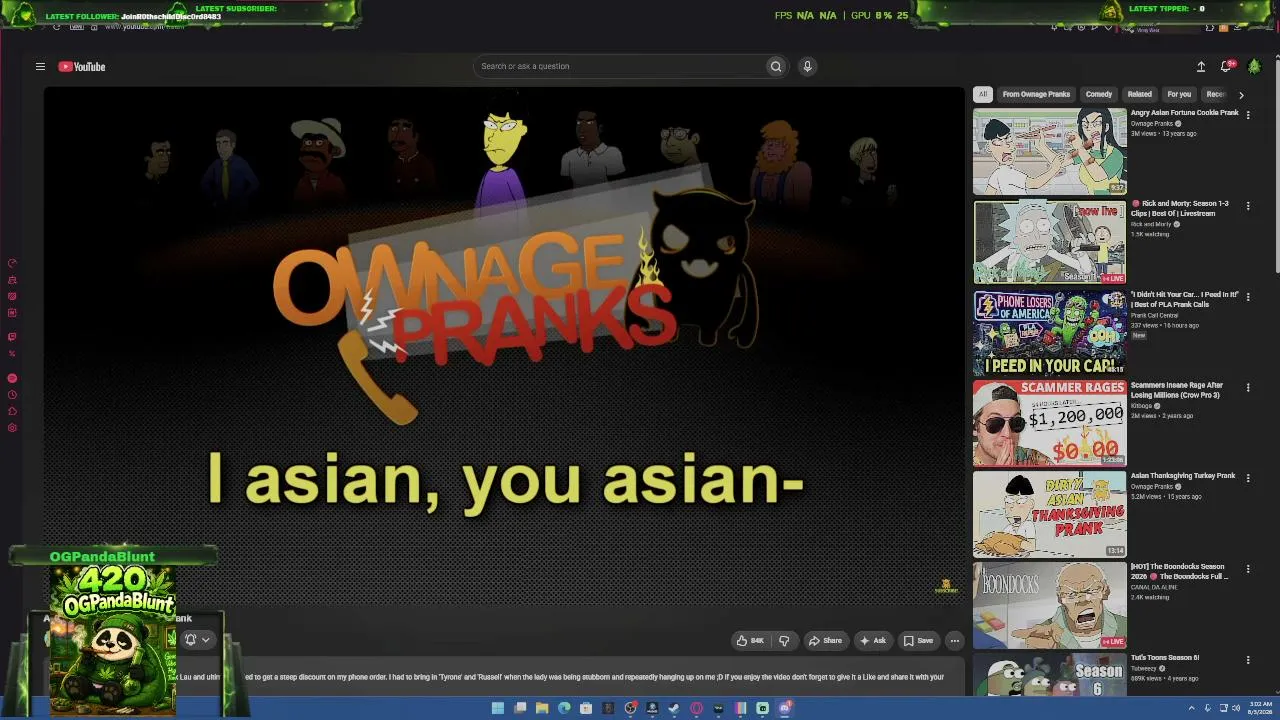Open more options for Angry Asian Fortune Cookie Prank
This screenshot has height=720, width=1280.
click(x=1248, y=115)
